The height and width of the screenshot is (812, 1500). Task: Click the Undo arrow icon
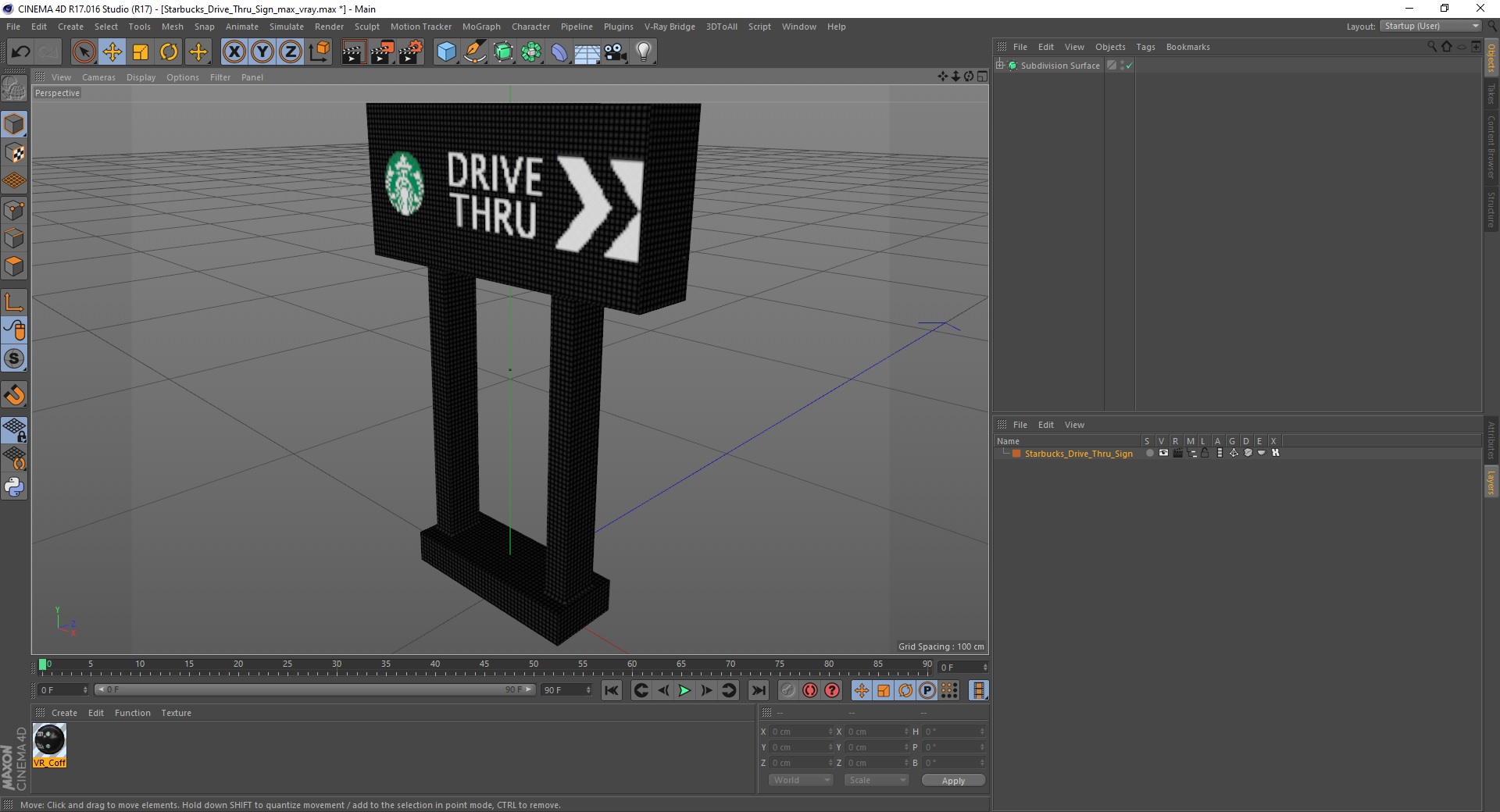[x=20, y=52]
